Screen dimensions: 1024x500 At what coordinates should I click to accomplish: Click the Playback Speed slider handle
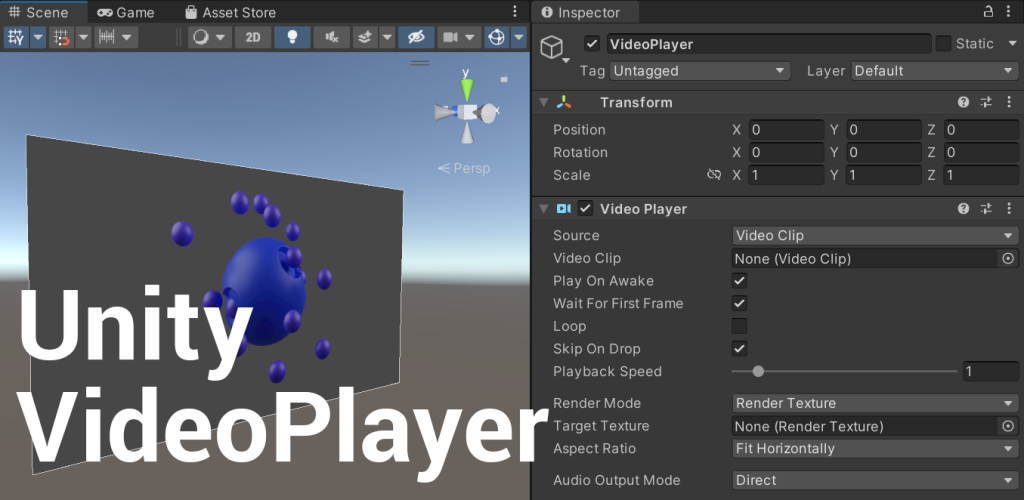(x=758, y=371)
